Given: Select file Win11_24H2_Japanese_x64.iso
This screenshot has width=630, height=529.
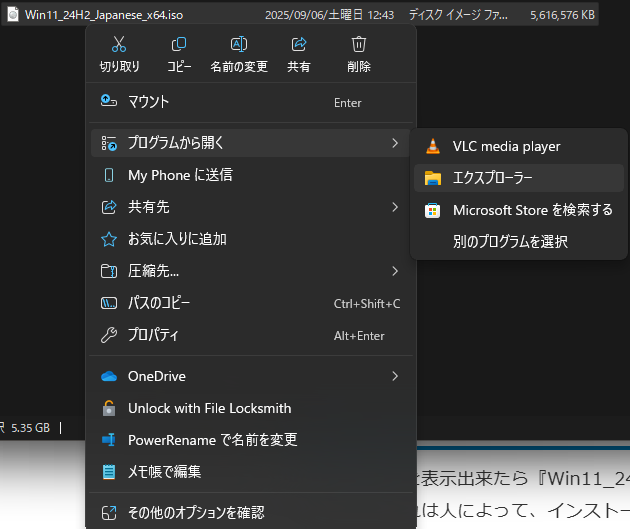Looking at the screenshot, I should (x=104, y=15).
